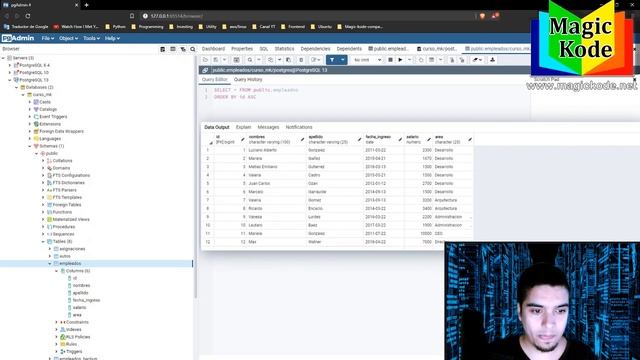Open the Filter options dropdown arrow
Screen dimensions: 640x360
(x=343, y=60)
